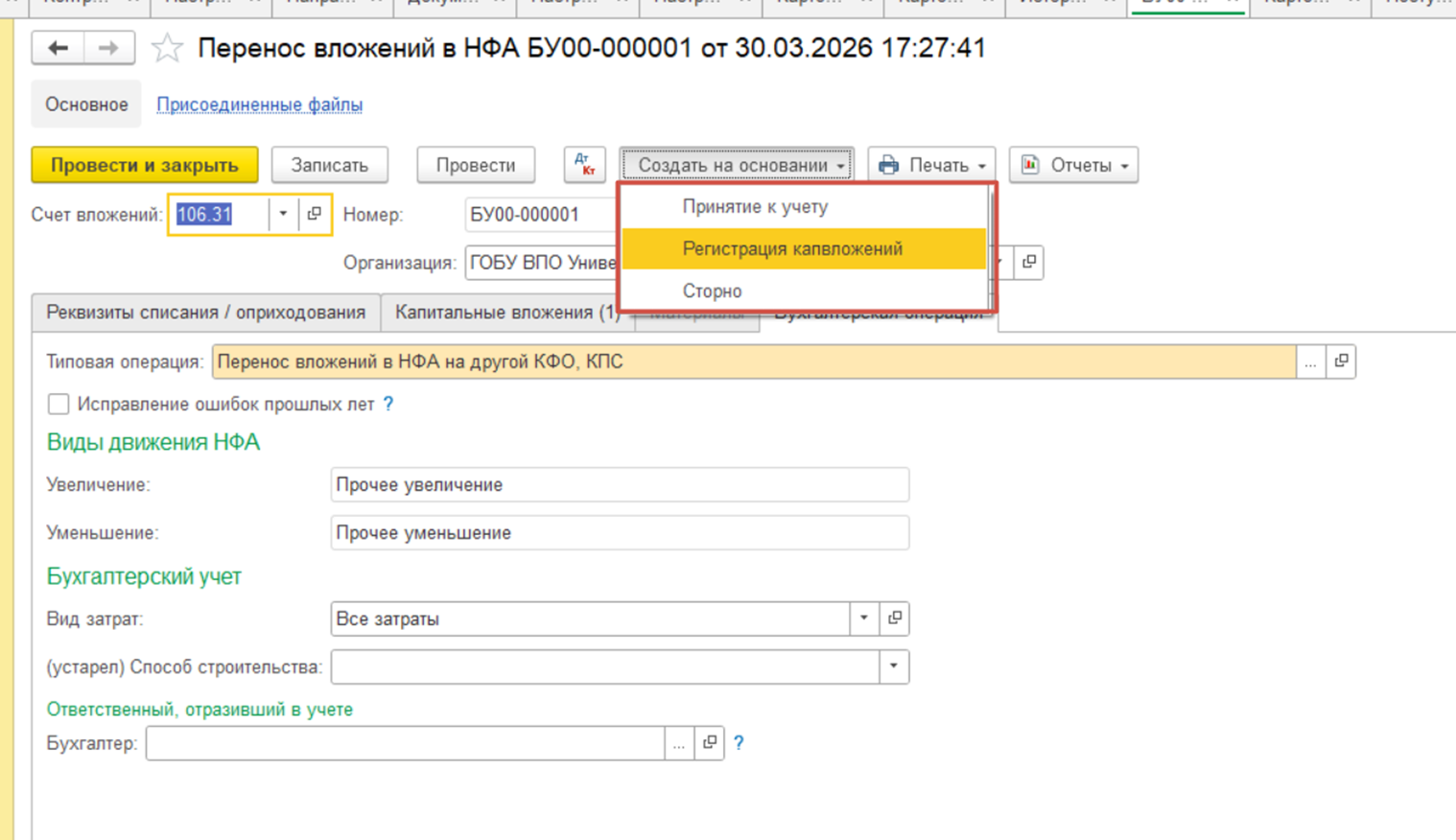Click Провести и закрыть button

[x=145, y=165]
